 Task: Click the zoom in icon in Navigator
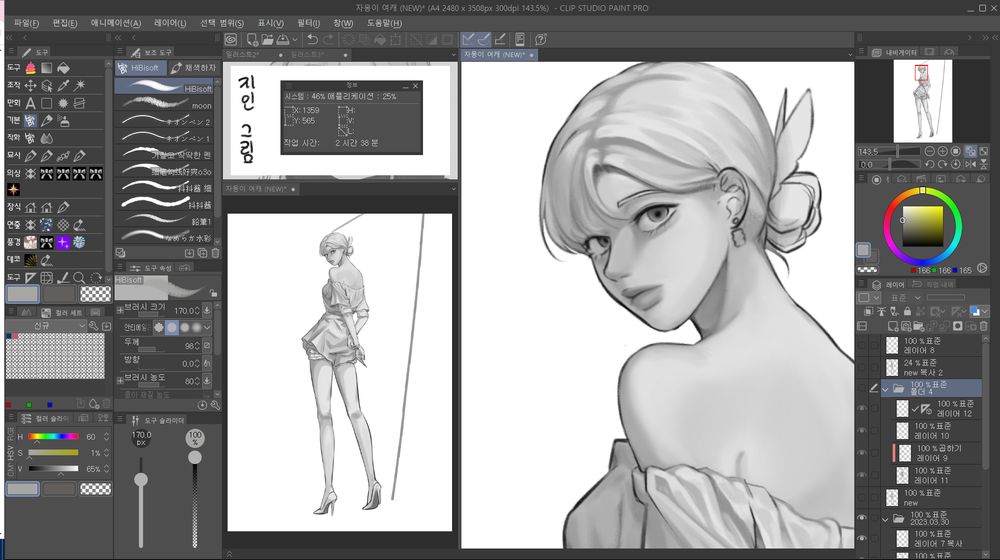pyautogui.click(x=942, y=151)
